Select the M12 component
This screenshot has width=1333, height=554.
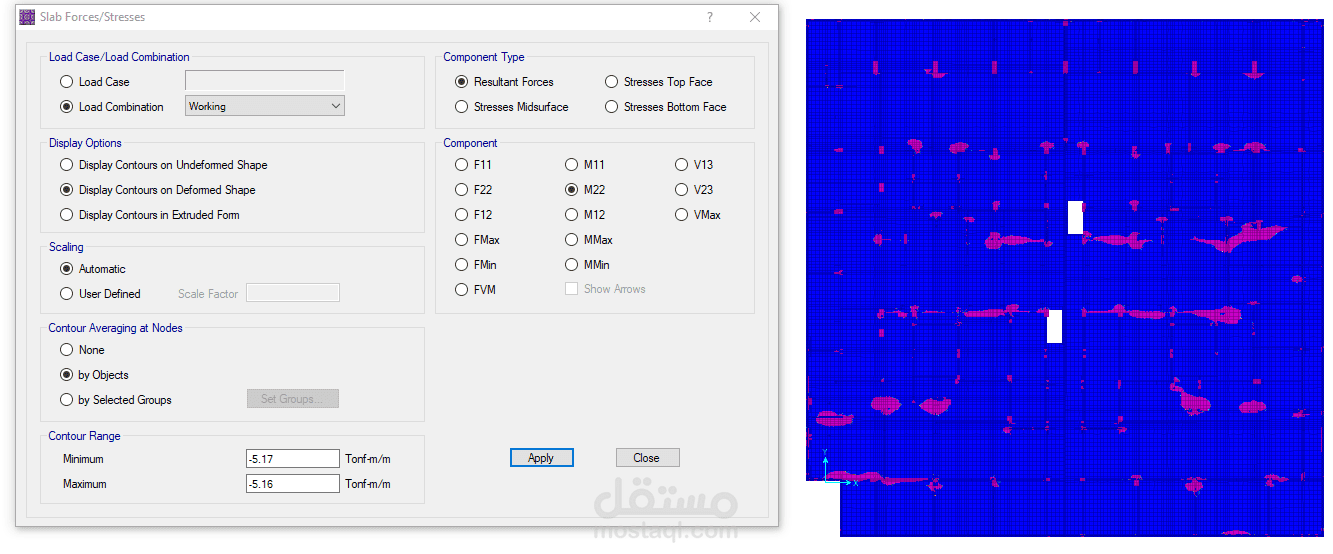[x=572, y=215]
